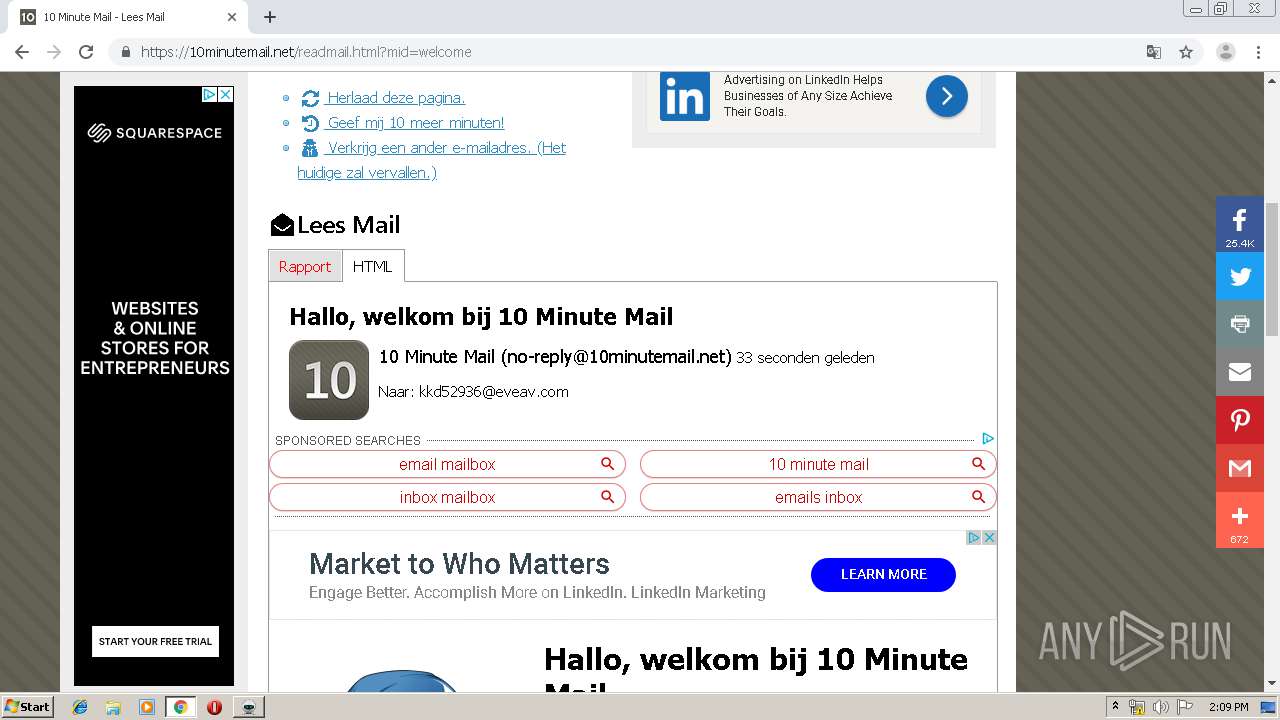Close the Market to Who Matters ad
This screenshot has width=1280, height=720.
[x=989, y=537]
